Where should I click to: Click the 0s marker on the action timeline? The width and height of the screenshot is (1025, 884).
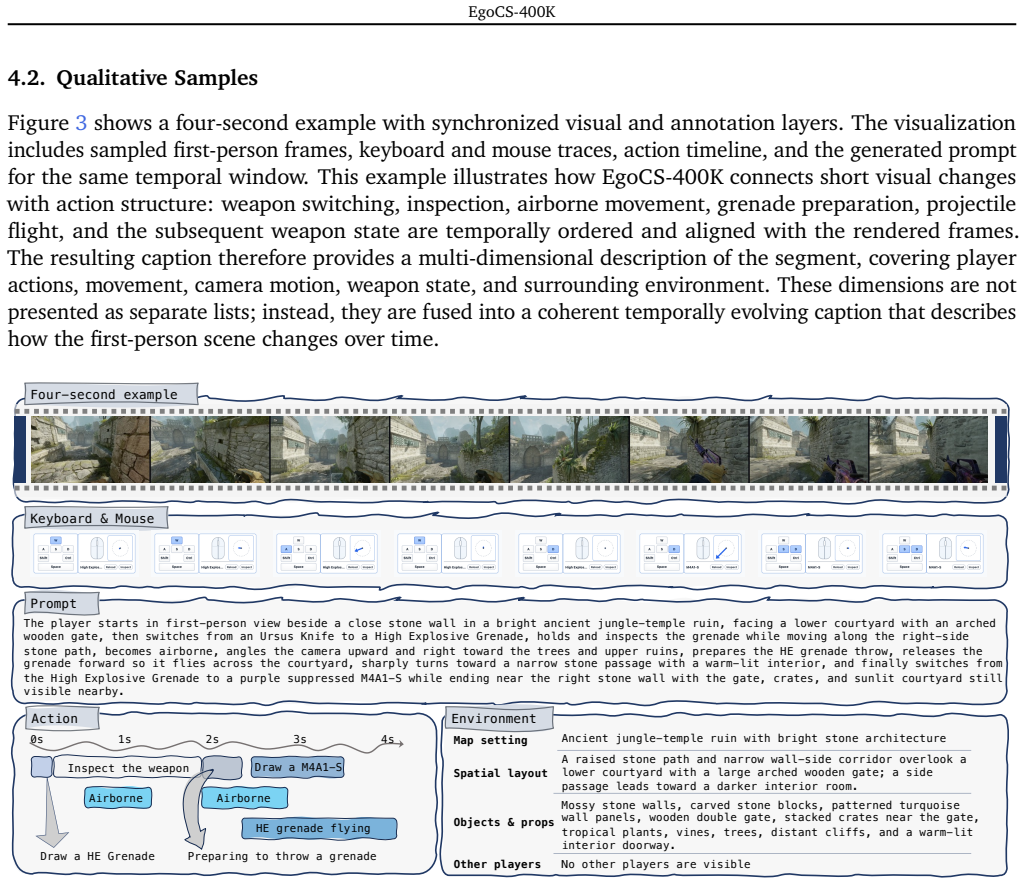pos(37,739)
